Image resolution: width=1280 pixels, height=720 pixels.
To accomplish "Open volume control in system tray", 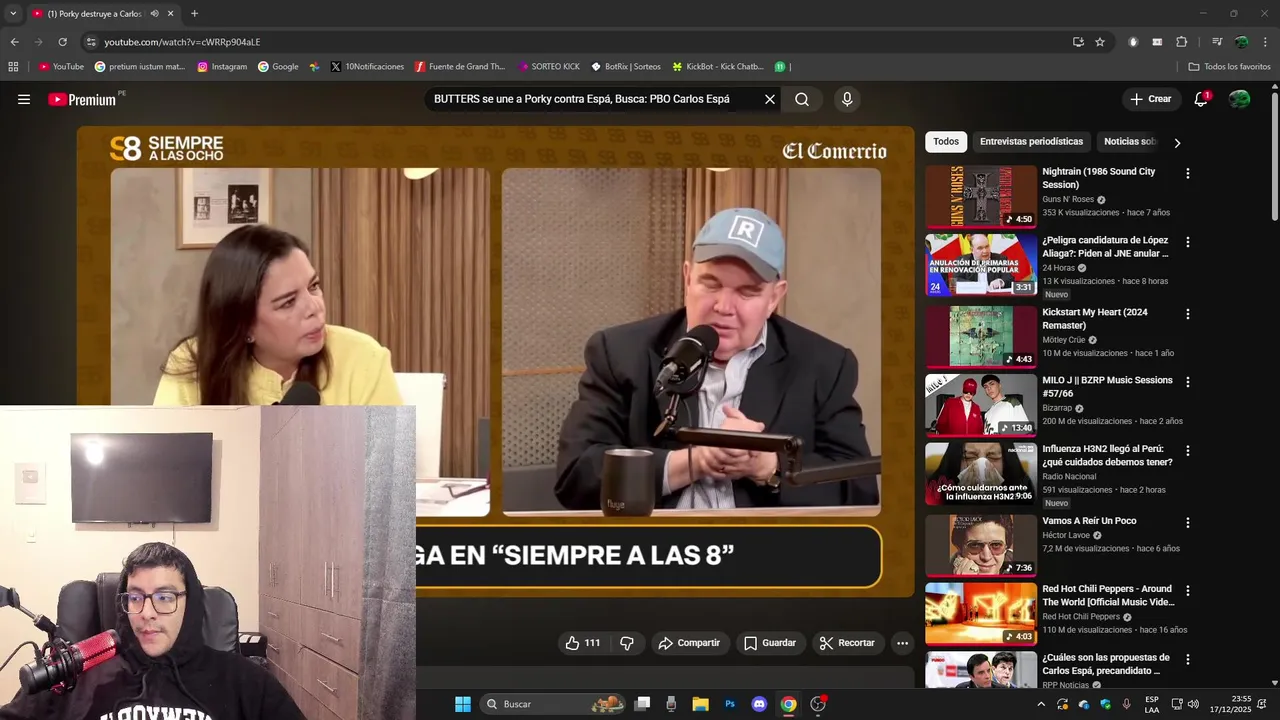I will click(x=1193, y=704).
